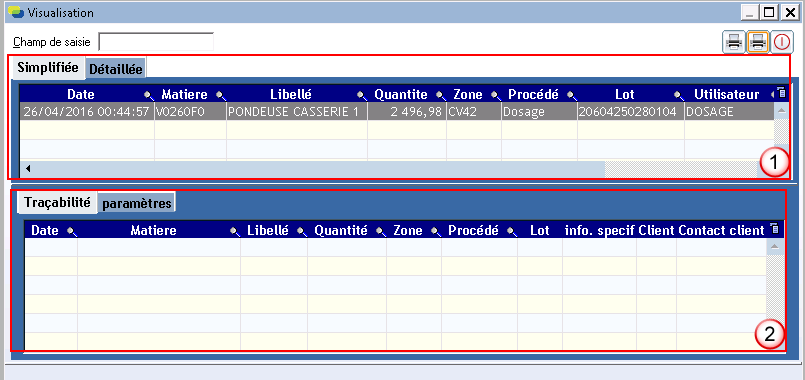Select the lot cell 20604250280104
This screenshot has width=805, height=380.
coord(630,112)
